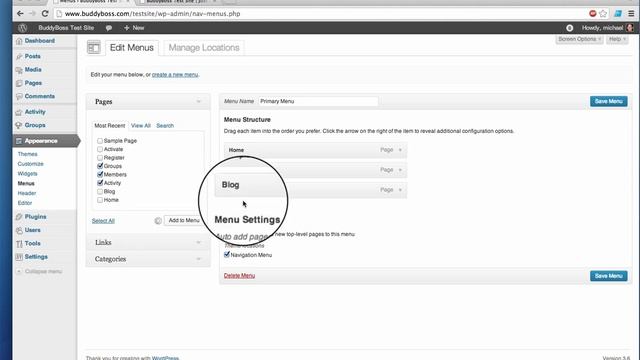Reload the page with refresh icon
This screenshot has width=640, height=360.
(45, 13)
